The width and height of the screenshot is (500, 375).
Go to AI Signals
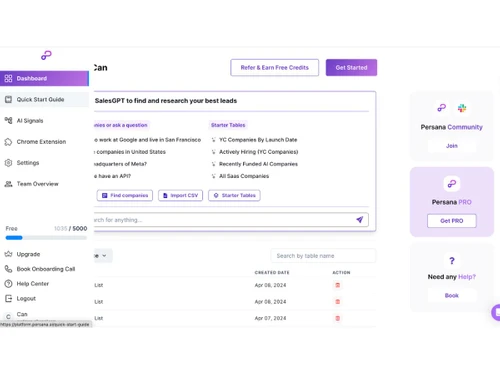[30, 121]
